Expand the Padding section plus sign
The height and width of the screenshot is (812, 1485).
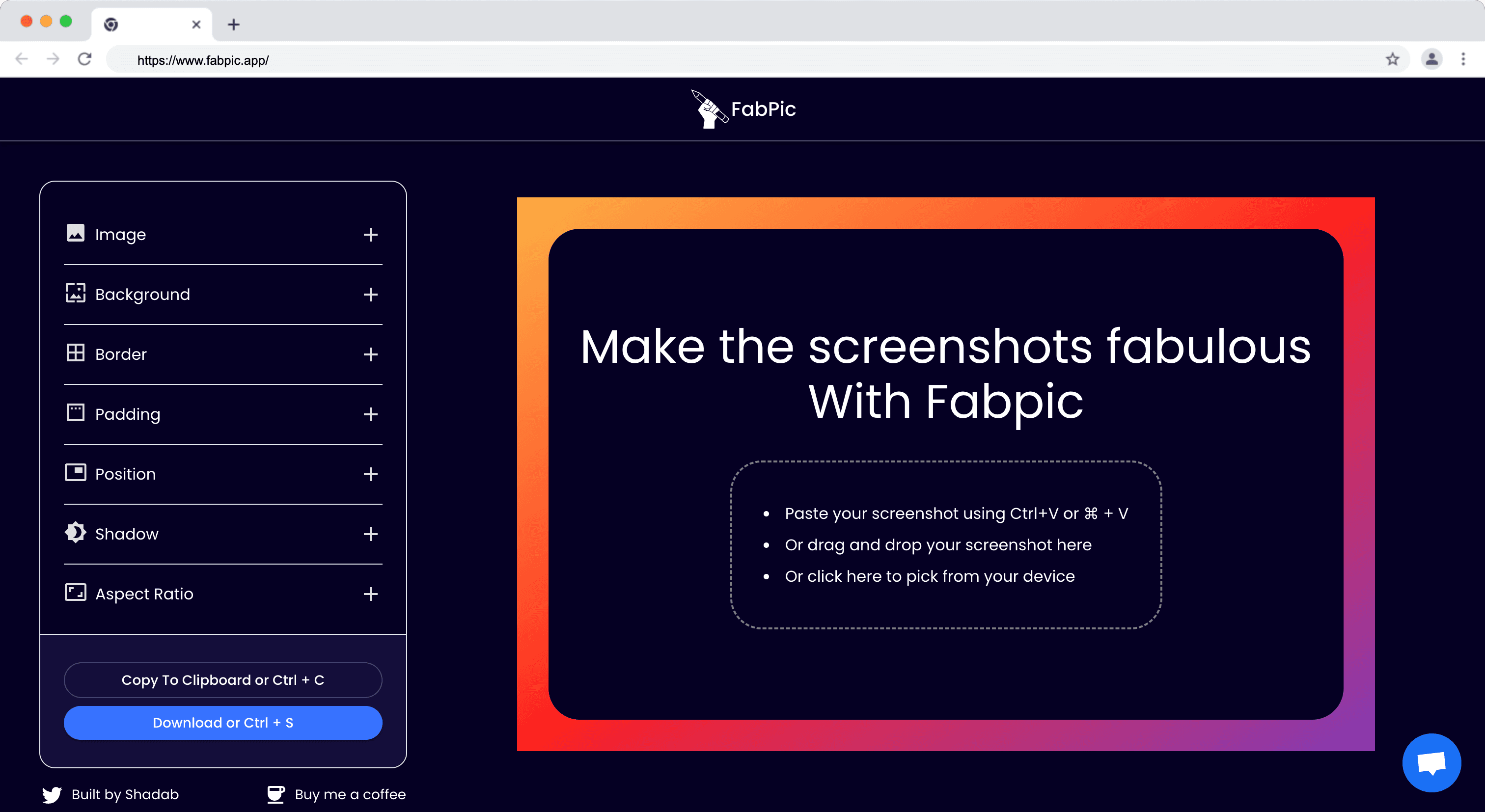(371, 414)
